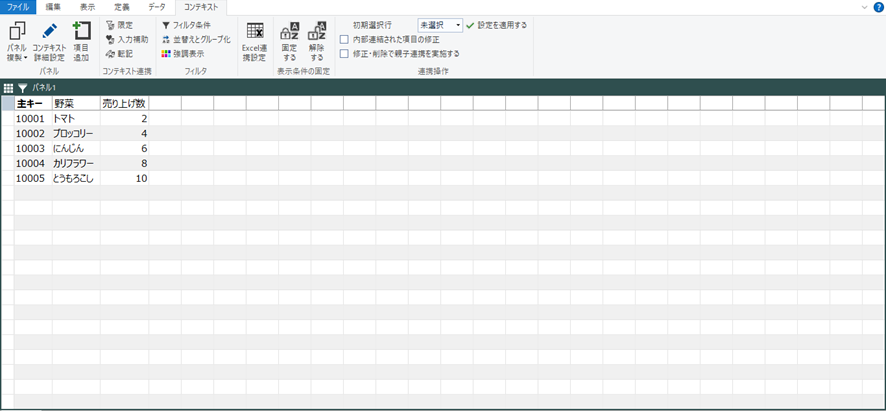Open the 初期選択行 未選択 dropdown
886x411 pixels.
click(x=440, y=25)
